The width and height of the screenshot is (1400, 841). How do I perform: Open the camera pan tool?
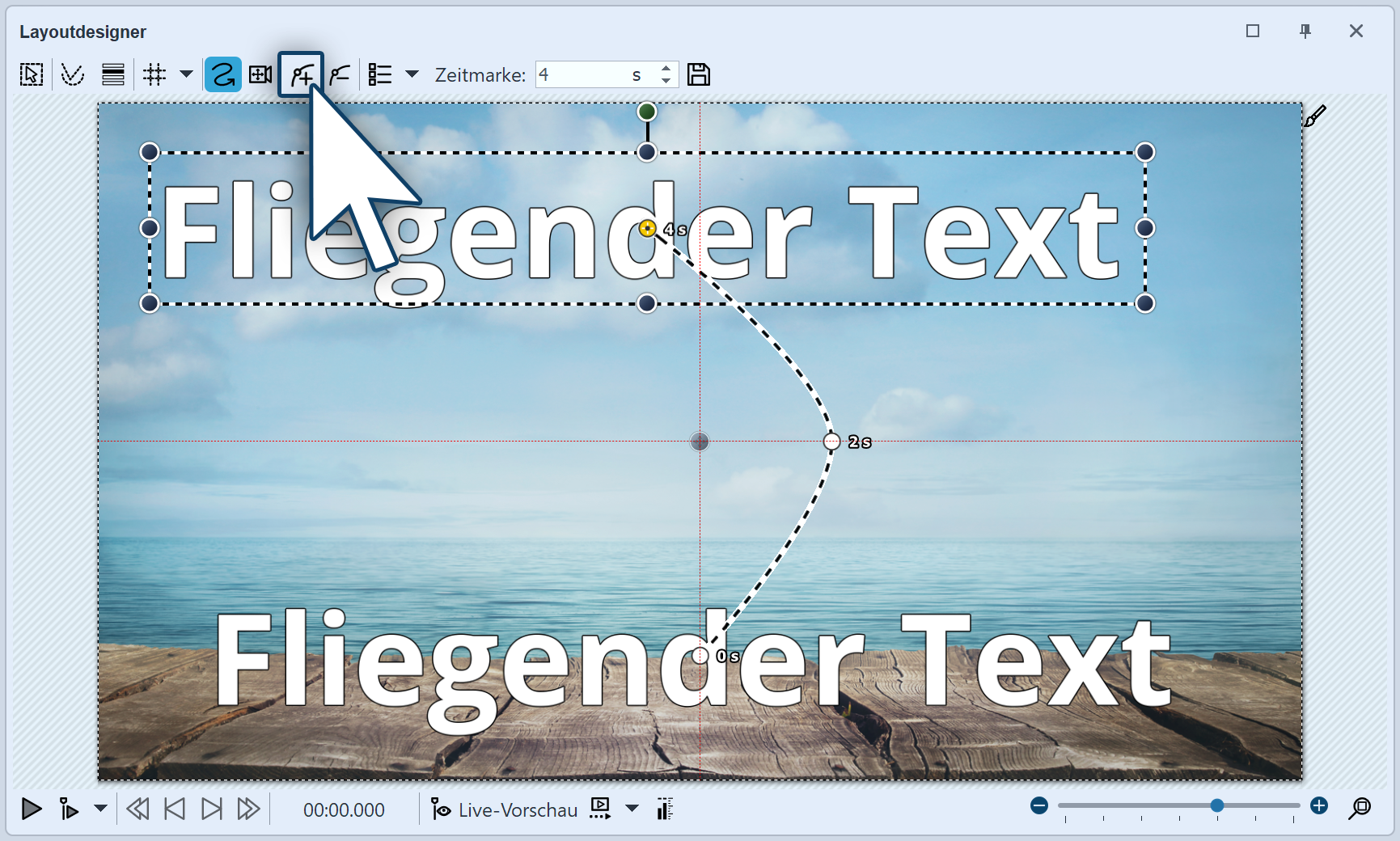click(x=260, y=74)
